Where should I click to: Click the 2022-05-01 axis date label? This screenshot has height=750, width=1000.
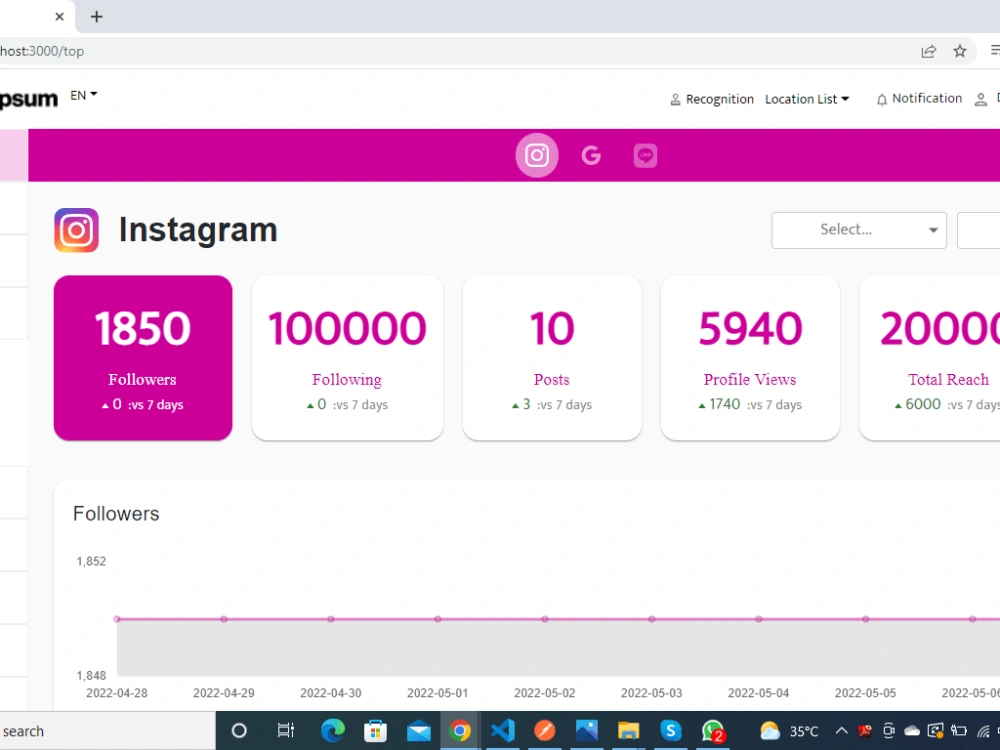[438, 693]
